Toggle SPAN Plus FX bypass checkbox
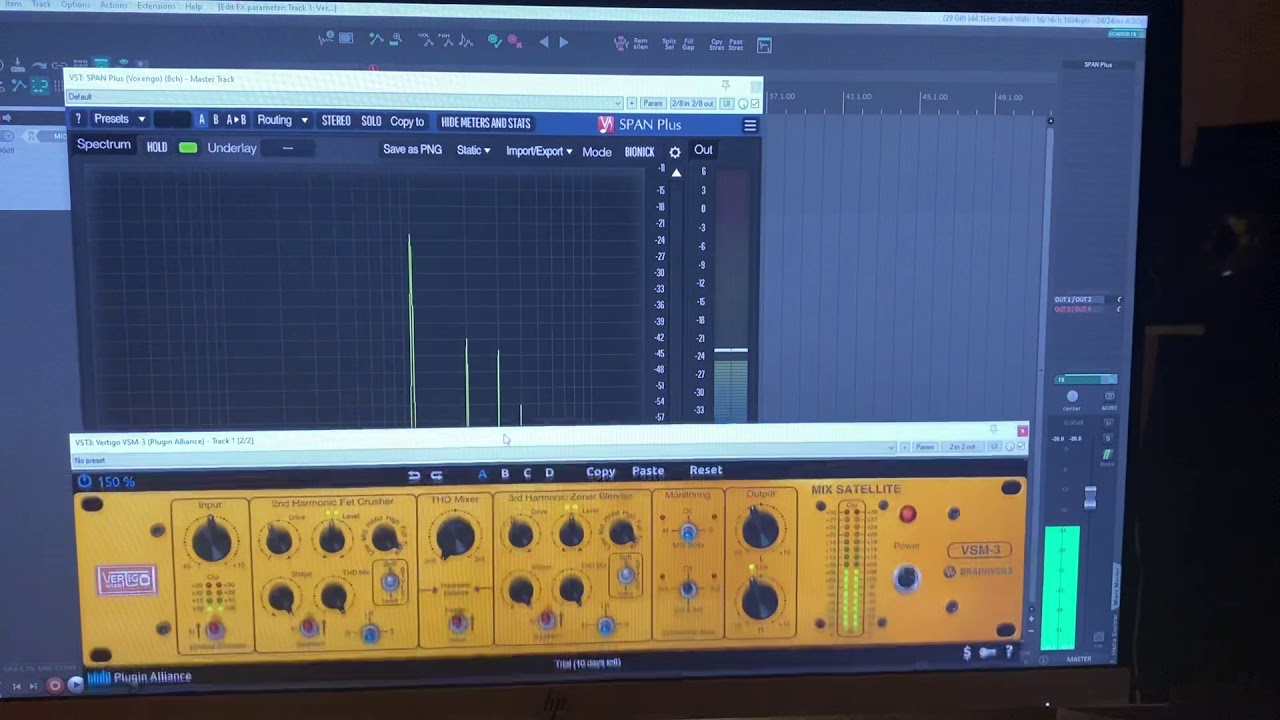 coord(754,103)
